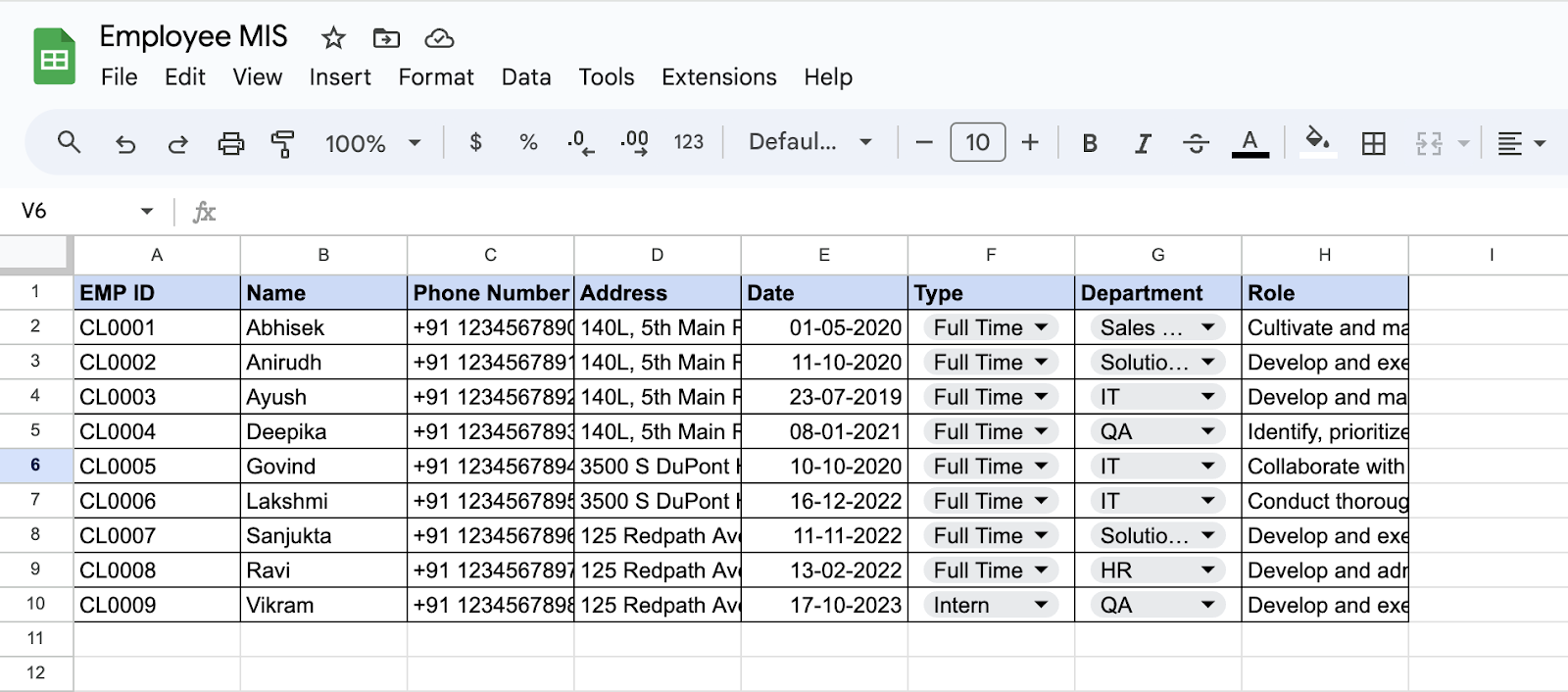Open the borders menu

(x=1374, y=143)
